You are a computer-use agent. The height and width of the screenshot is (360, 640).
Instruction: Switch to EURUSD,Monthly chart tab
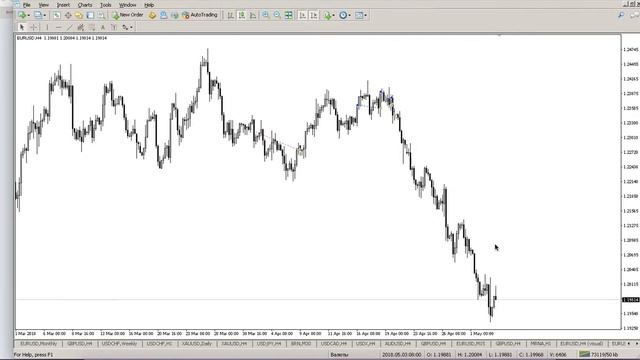(x=39, y=344)
